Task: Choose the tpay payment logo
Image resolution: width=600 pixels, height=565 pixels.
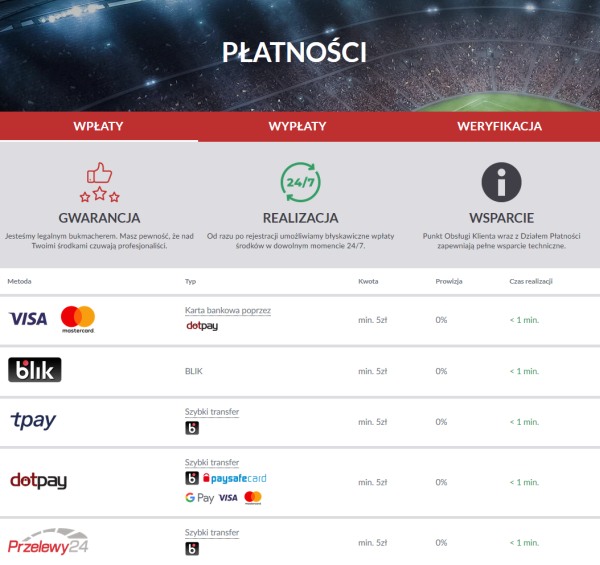Action: click(x=33, y=421)
